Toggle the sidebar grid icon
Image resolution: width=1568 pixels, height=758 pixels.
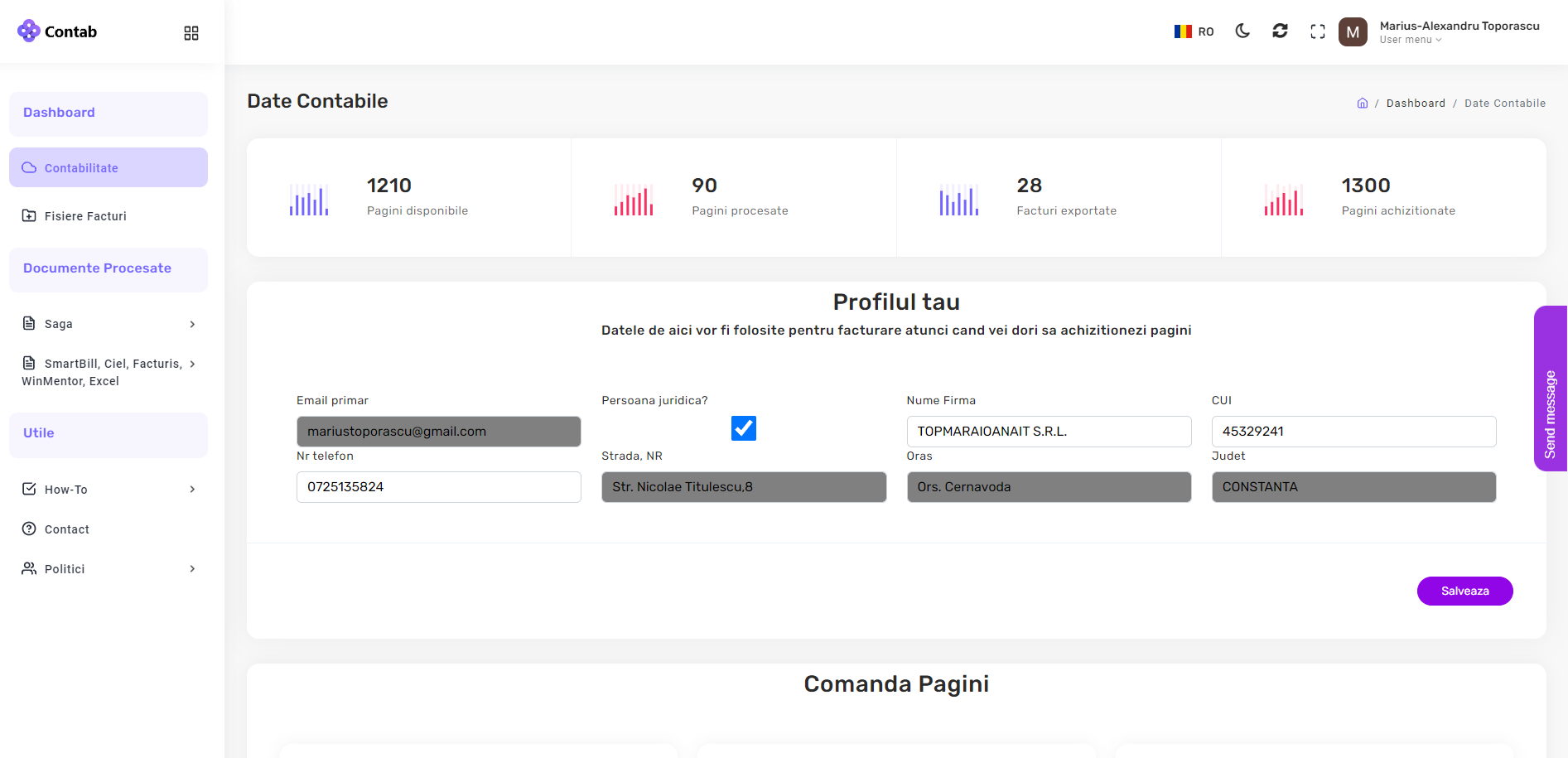191,33
